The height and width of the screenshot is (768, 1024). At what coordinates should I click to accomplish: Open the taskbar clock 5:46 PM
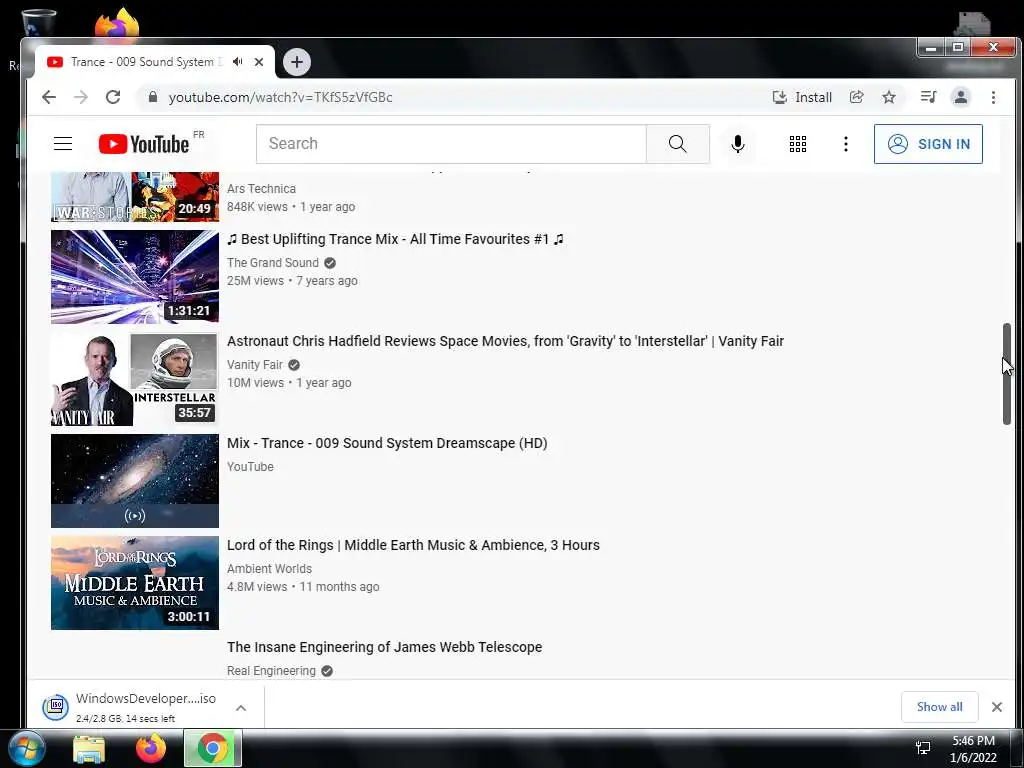[973, 749]
